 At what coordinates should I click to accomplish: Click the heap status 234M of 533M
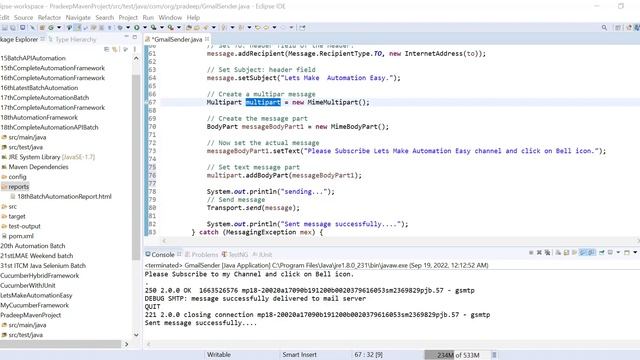click(458, 355)
